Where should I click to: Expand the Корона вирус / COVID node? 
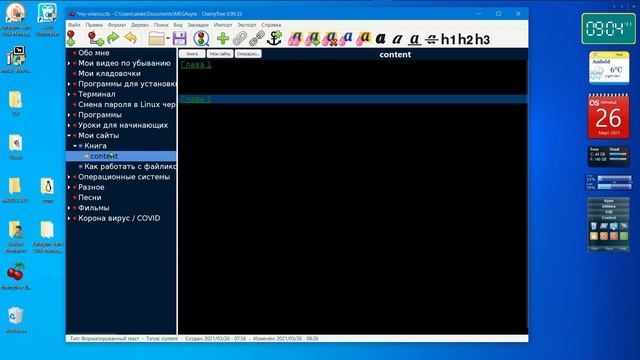(x=69, y=218)
